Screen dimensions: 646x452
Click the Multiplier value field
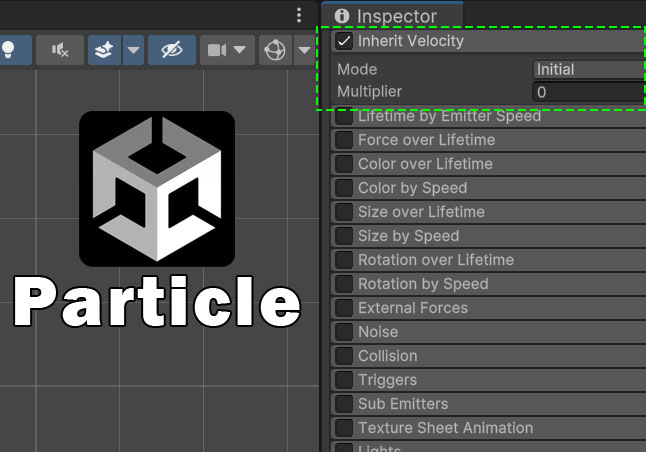588,92
